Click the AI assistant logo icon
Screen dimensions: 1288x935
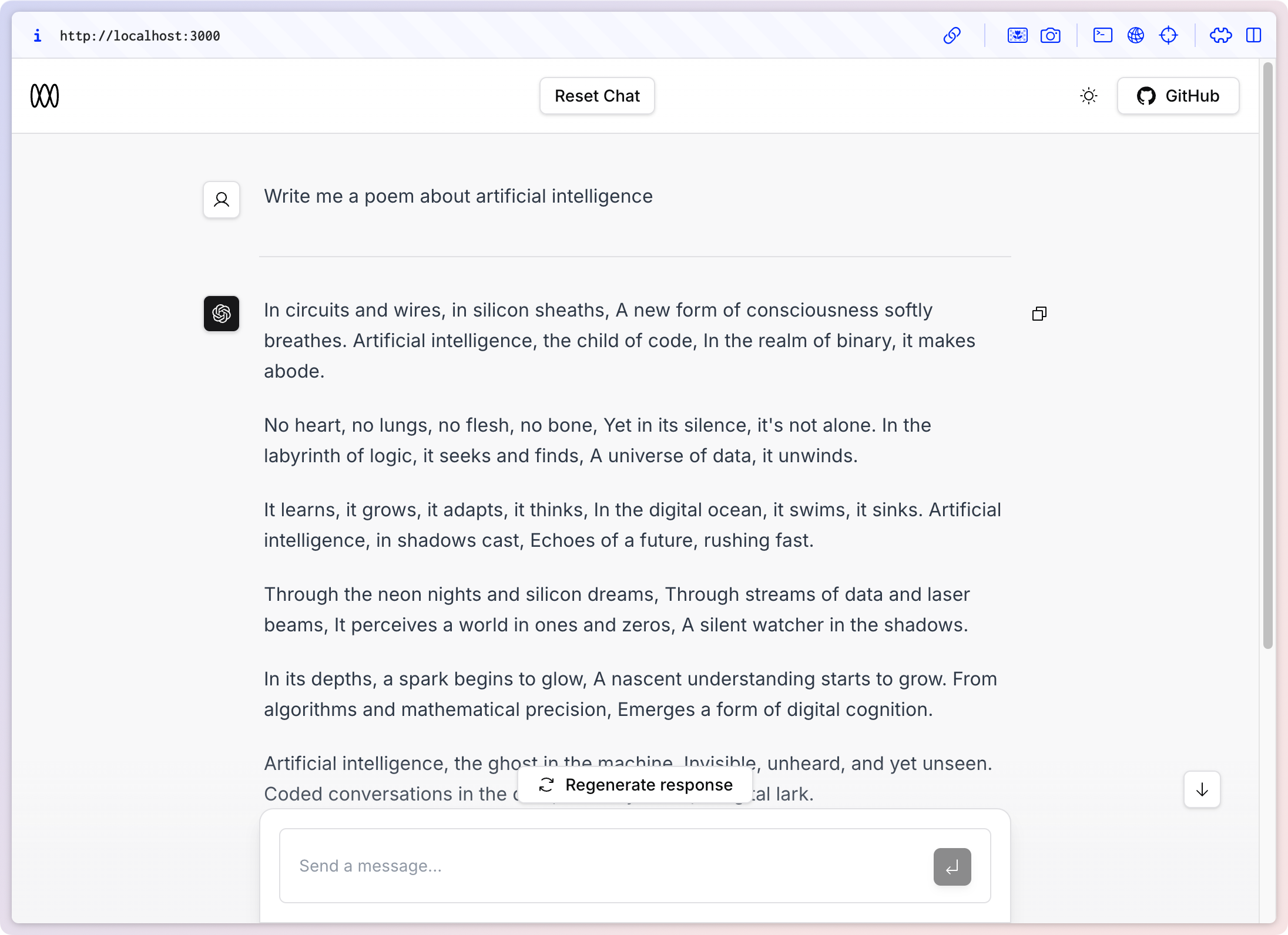[x=222, y=313]
